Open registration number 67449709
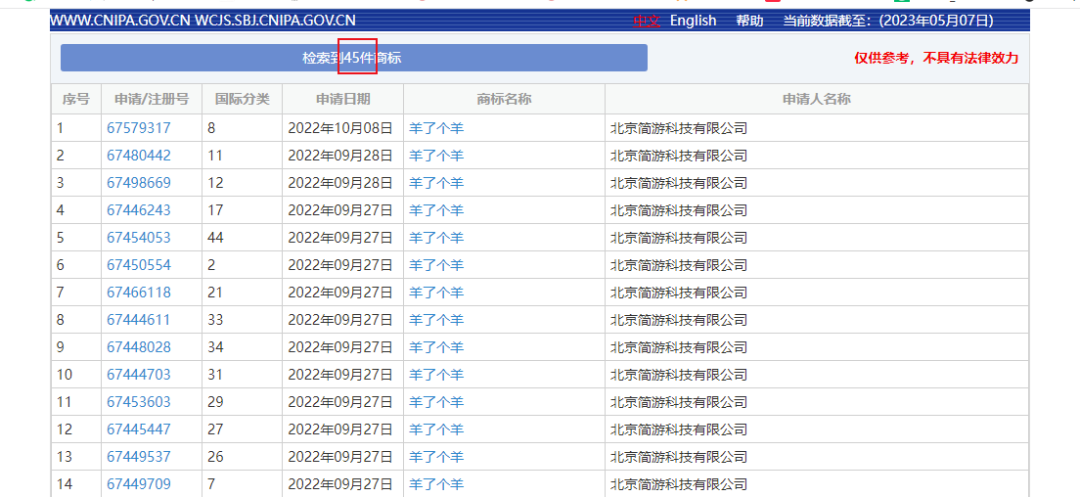 [138, 484]
